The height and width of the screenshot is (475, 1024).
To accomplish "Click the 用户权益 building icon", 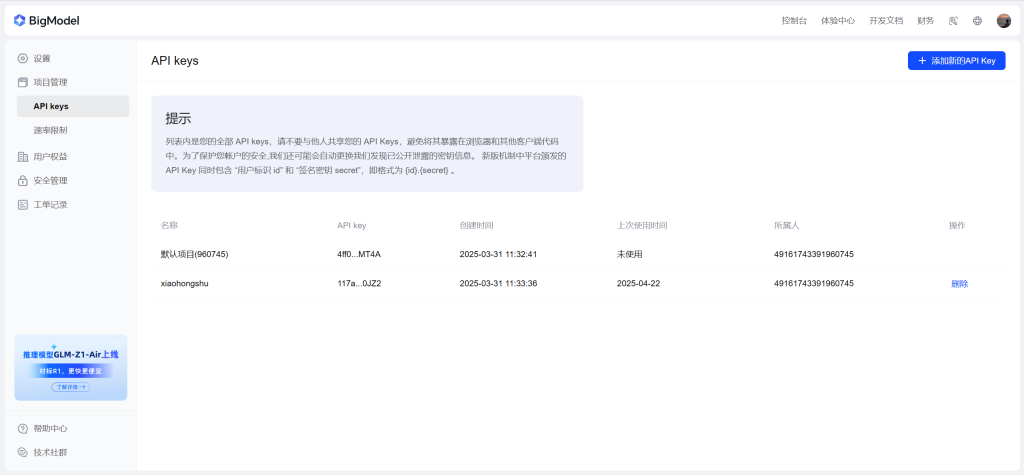I will pyautogui.click(x=23, y=156).
